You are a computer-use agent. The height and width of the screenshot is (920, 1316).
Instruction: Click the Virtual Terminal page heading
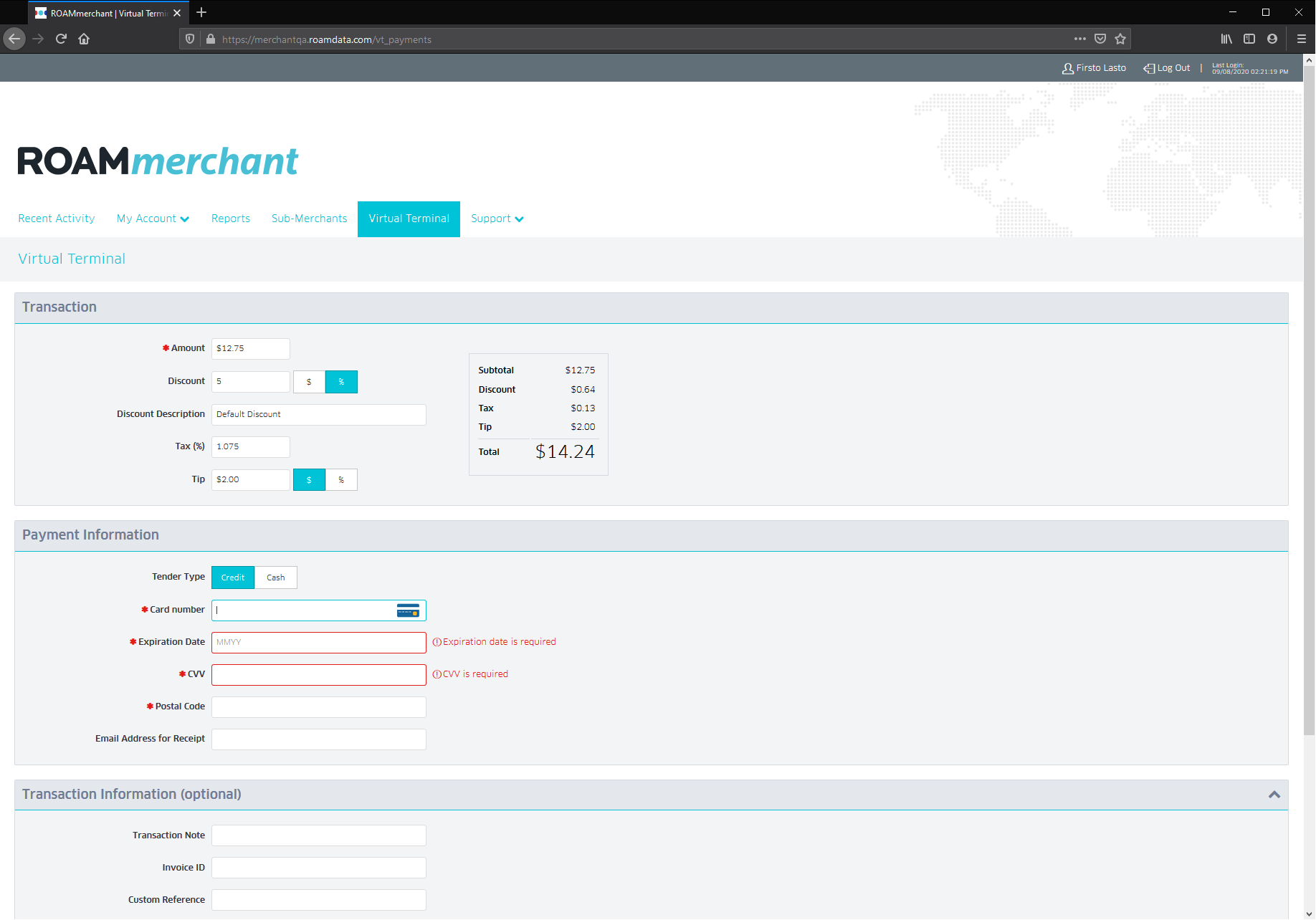pyautogui.click(x=72, y=259)
